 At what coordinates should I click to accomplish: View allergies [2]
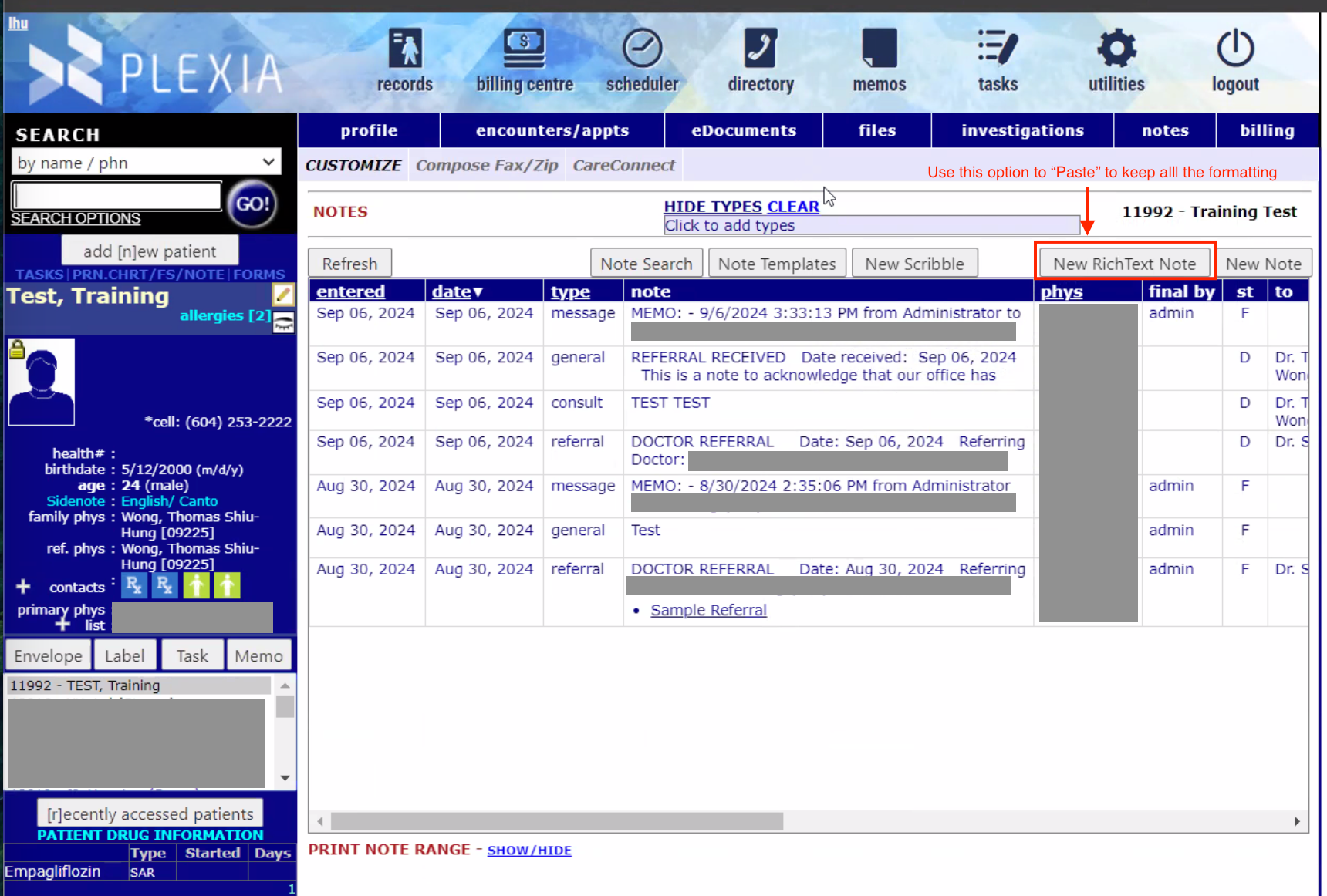tap(225, 315)
